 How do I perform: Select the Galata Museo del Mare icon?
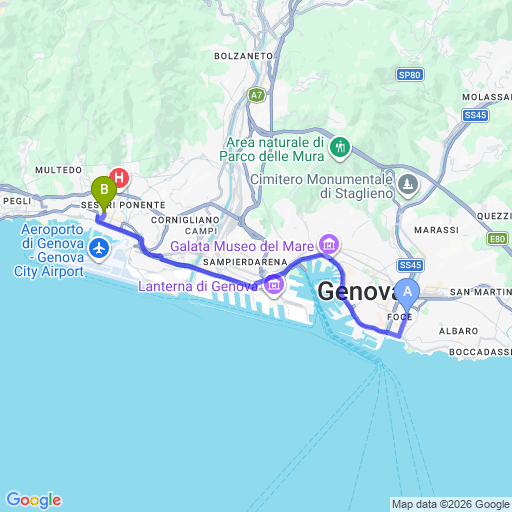pyautogui.click(x=329, y=245)
